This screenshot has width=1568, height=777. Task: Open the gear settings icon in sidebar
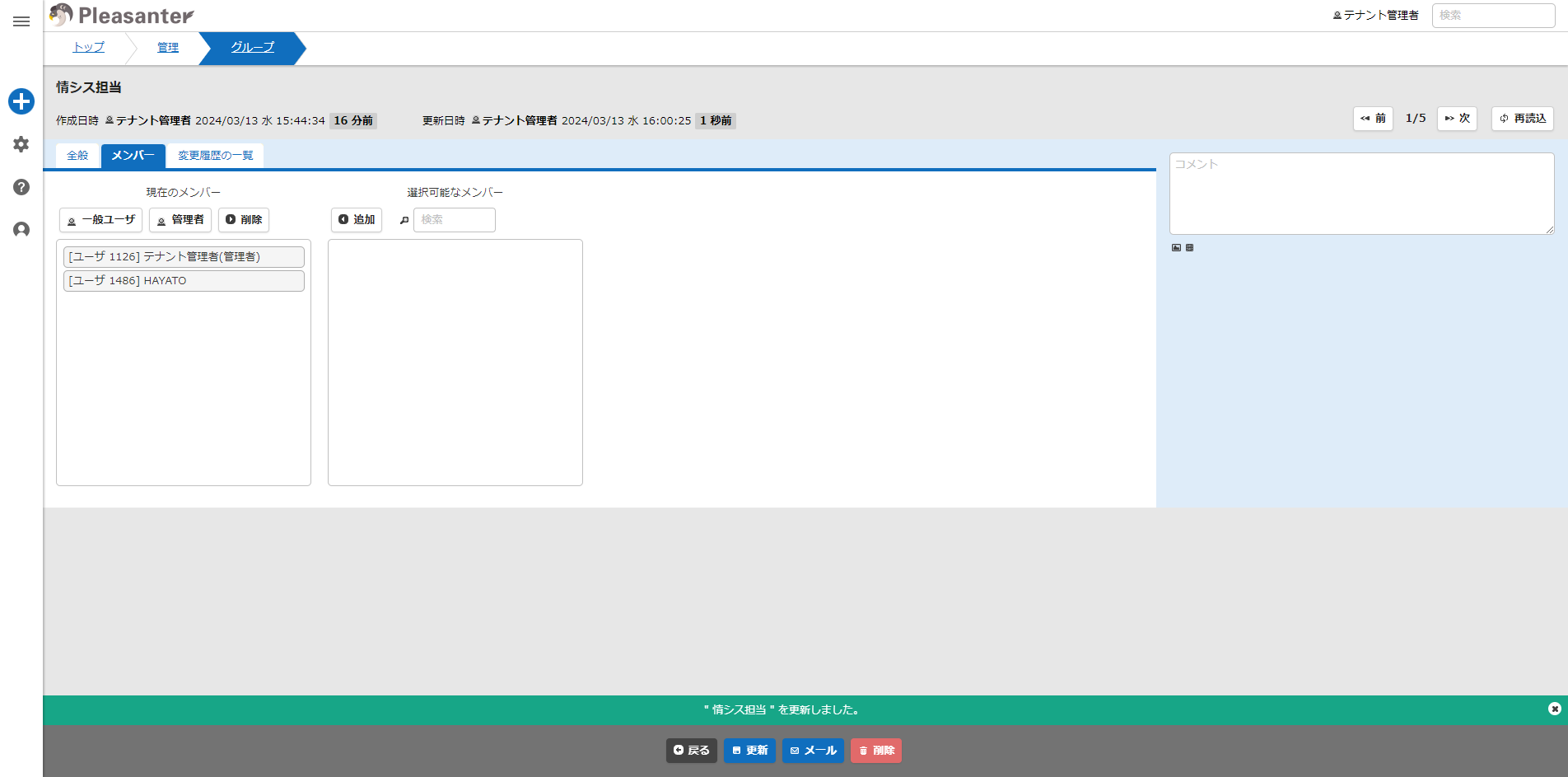tap(21, 144)
